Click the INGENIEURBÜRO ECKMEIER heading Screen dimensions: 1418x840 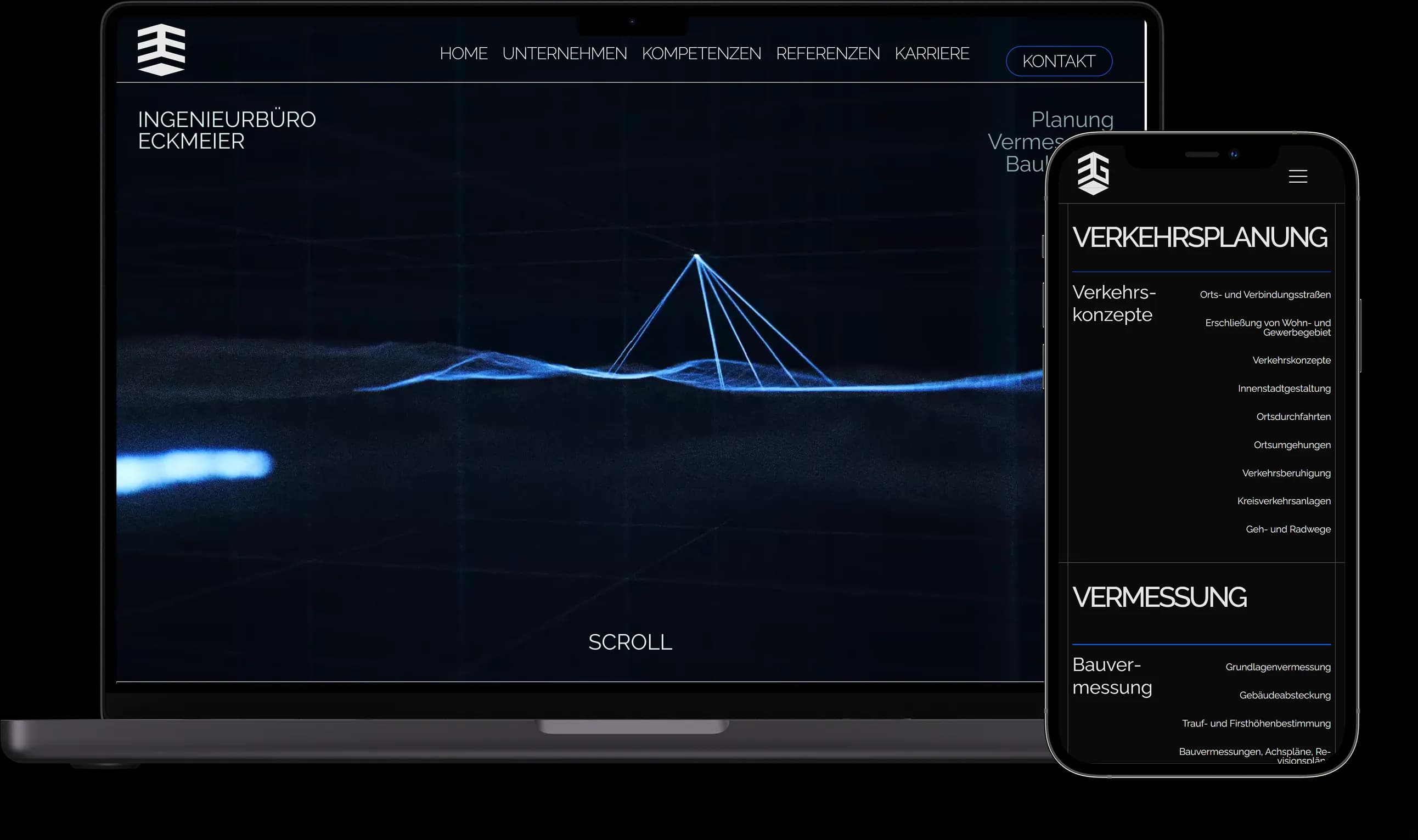tap(227, 130)
